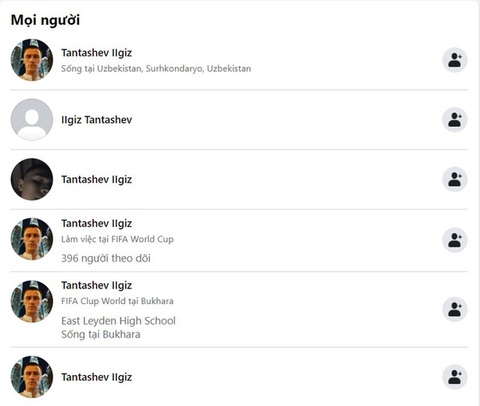Add the dark-avatar Tantashev Ilgiz as friend
This screenshot has height=406, width=480.
(x=455, y=179)
